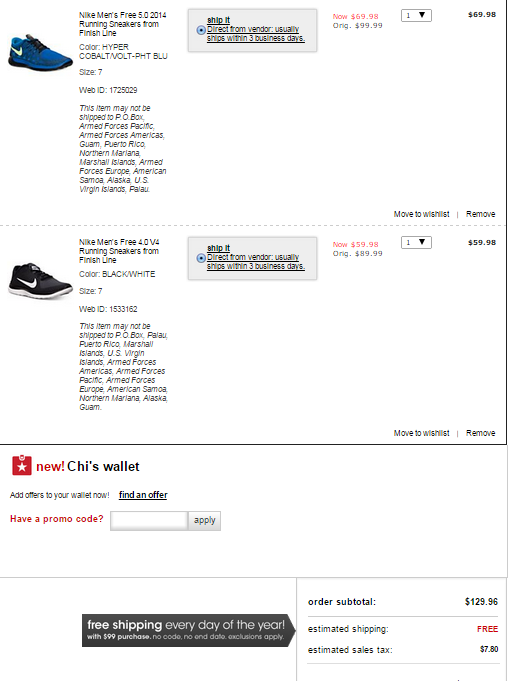
Task: Focus the promo code input field
Action: [x=149, y=521]
